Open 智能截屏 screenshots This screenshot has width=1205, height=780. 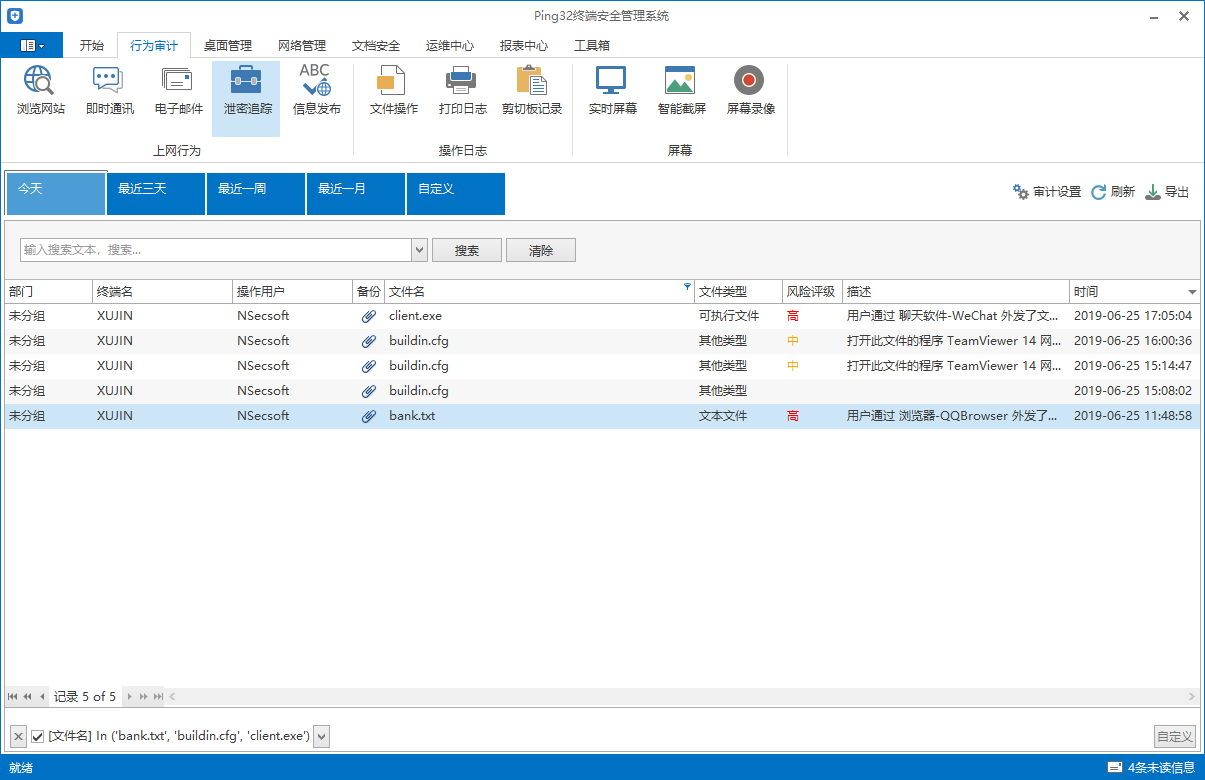click(x=681, y=91)
